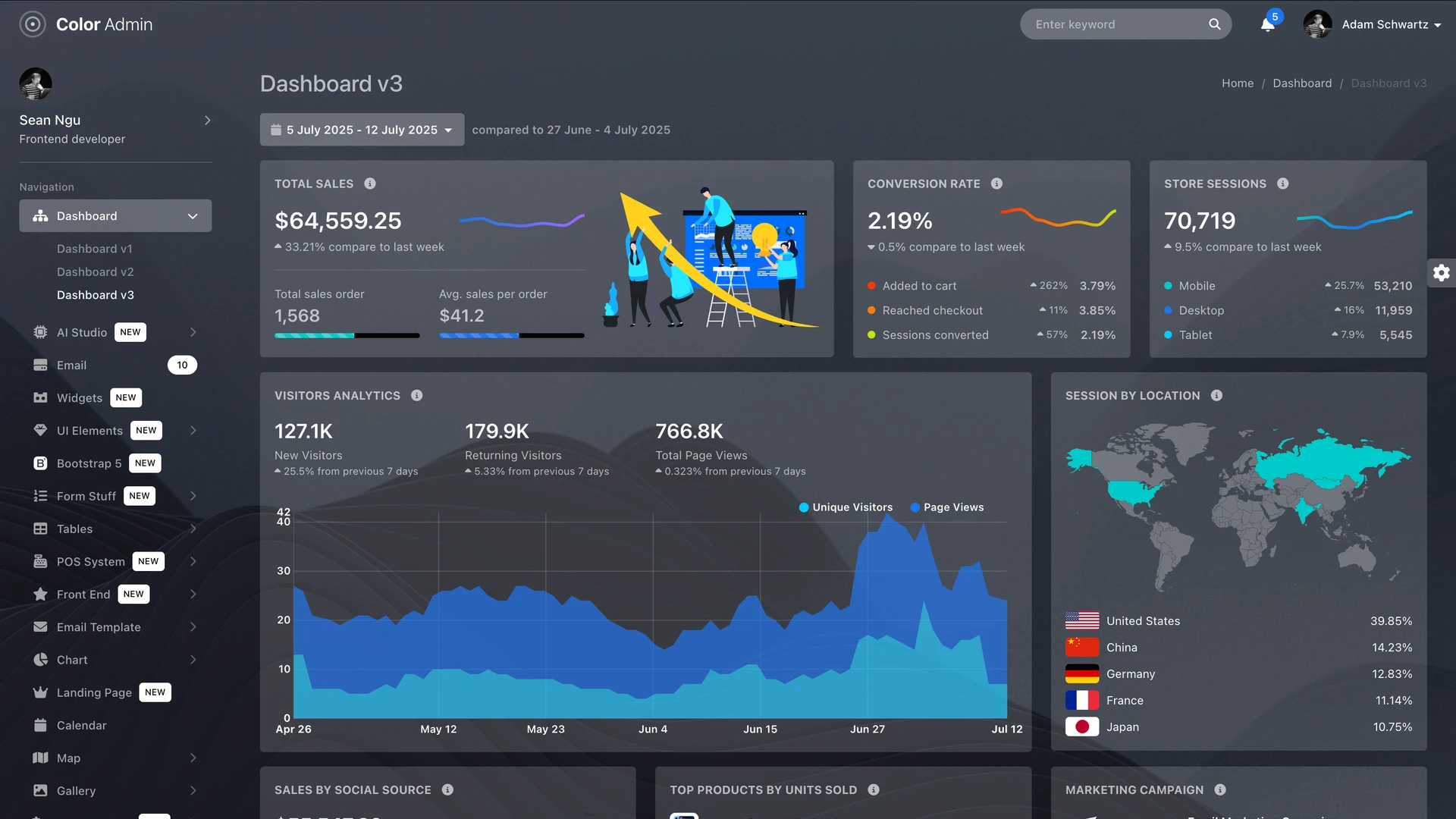Go to Dashboard breadcrumb link
This screenshot has width=1456, height=819.
click(x=1302, y=83)
